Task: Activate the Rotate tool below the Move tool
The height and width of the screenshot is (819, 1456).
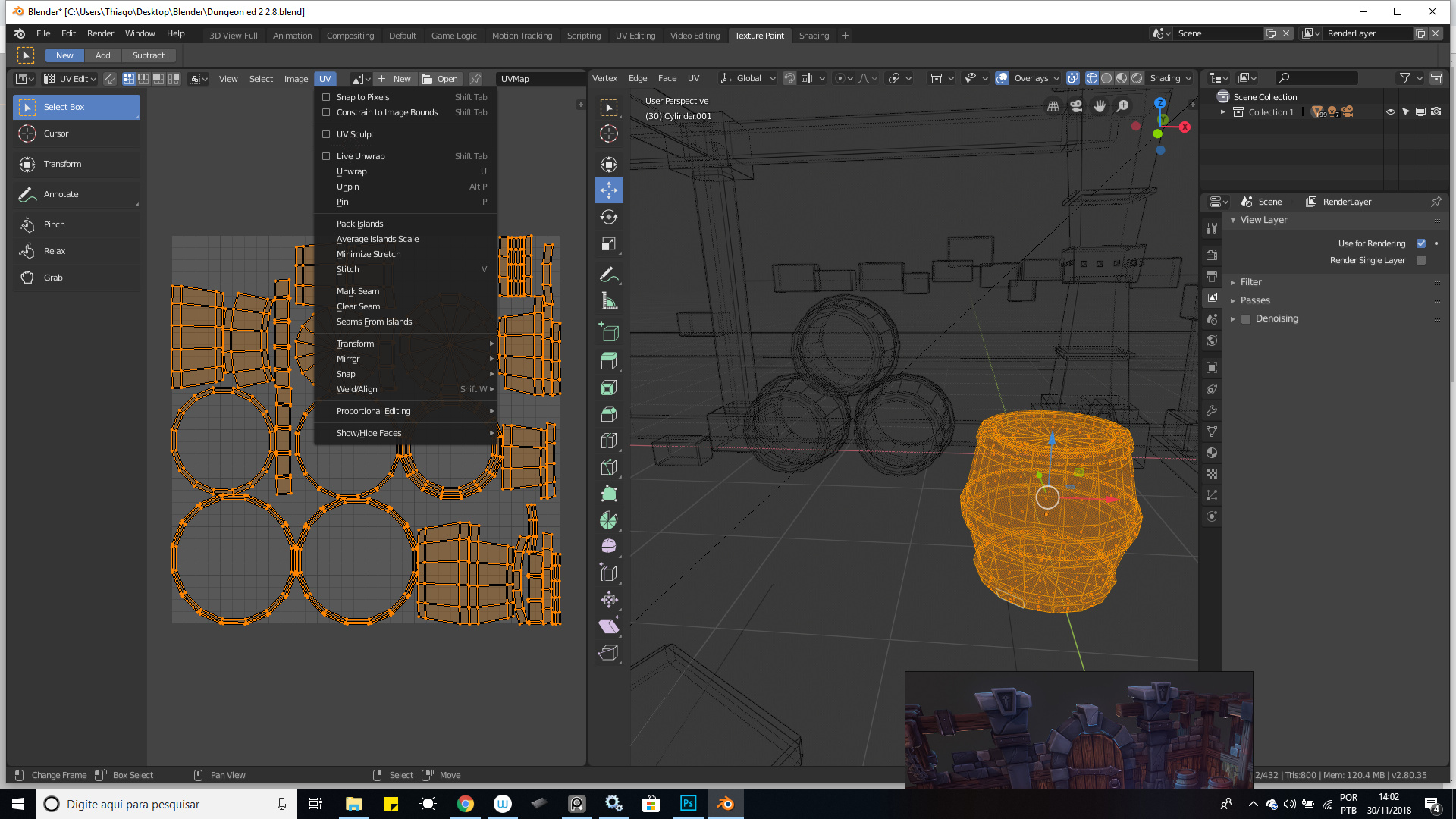Action: pyautogui.click(x=609, y=217)
